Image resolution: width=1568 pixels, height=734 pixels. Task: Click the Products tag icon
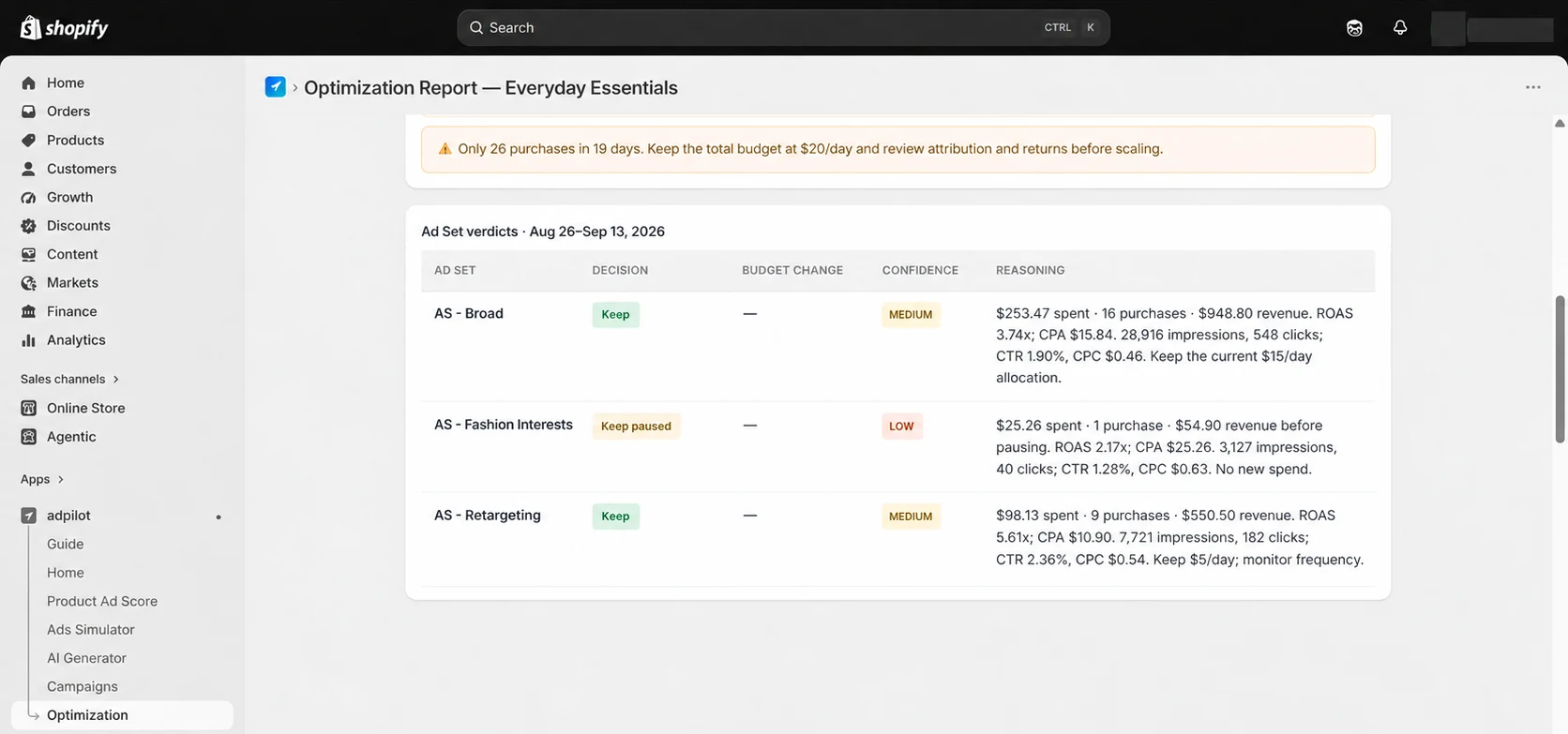[28, 140]
